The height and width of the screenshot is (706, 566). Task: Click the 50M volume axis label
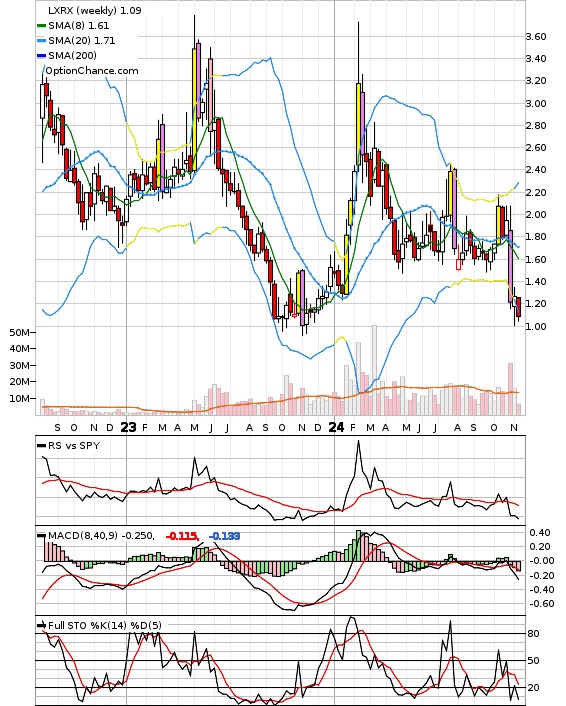coord(19,332)
